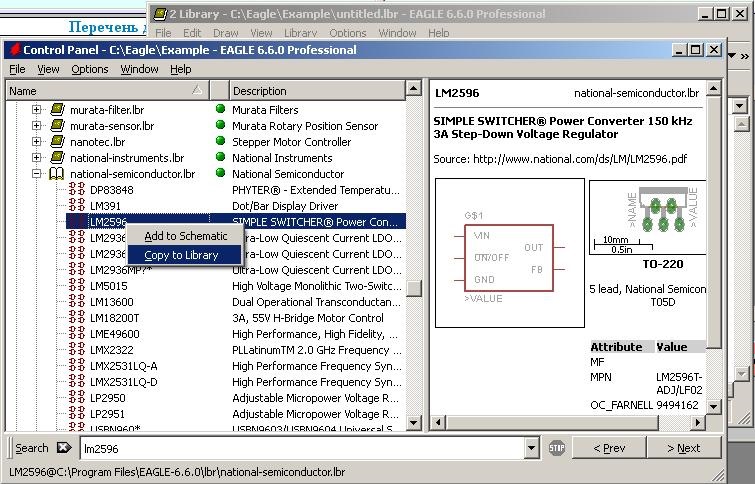Click the preview pane horizontal scrollbar thumb
Viewport: 755px width, 484px height.
pyautogui.click(x=551, y=422)
